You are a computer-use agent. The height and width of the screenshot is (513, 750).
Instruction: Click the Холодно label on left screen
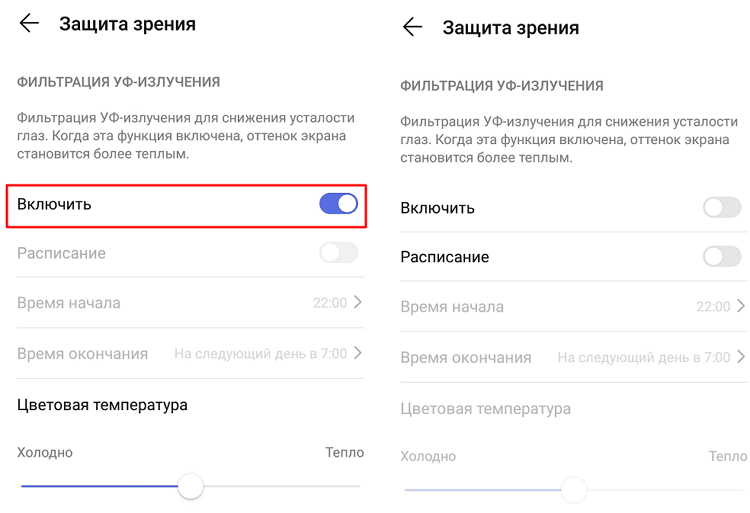tap(44, 452)
